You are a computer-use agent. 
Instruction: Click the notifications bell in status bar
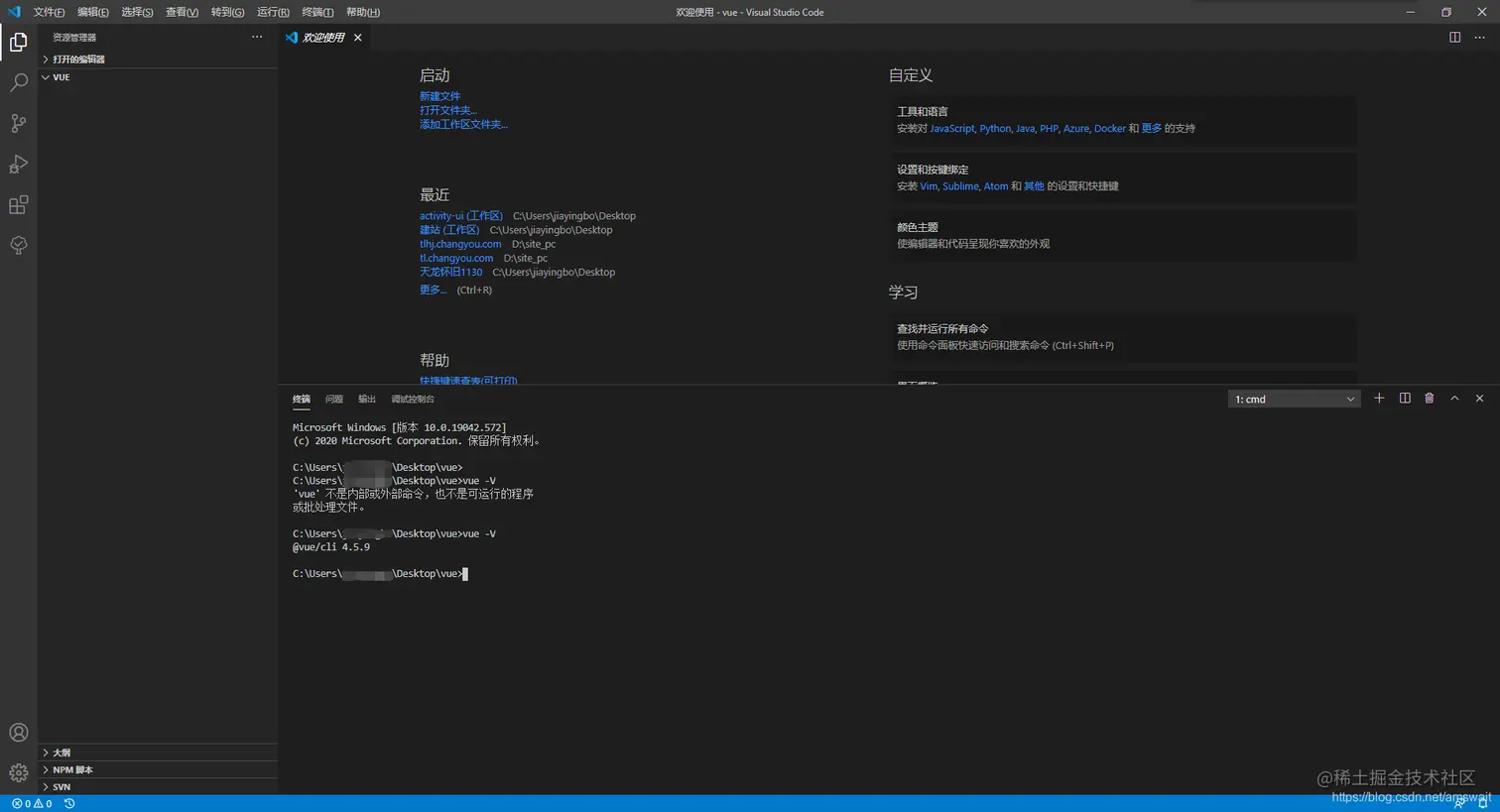pyautogui.click(x=1483, y=803)
